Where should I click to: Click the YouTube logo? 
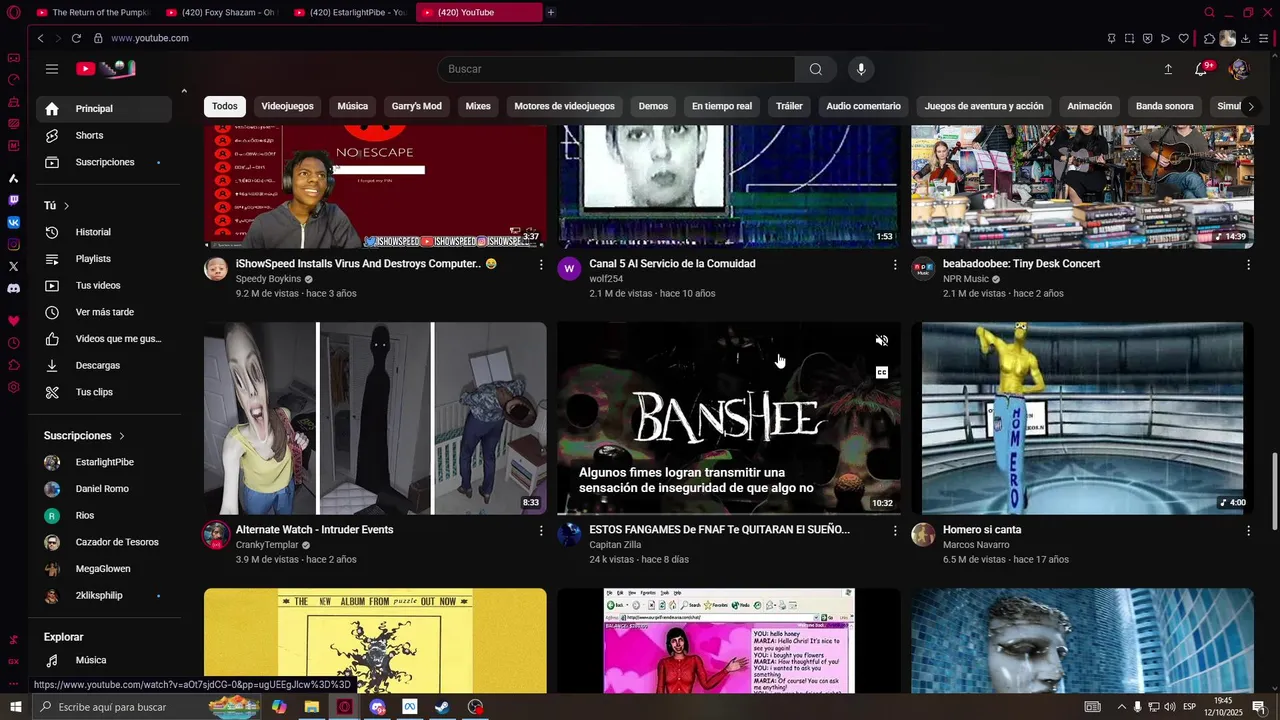click(x=105, y=69)
